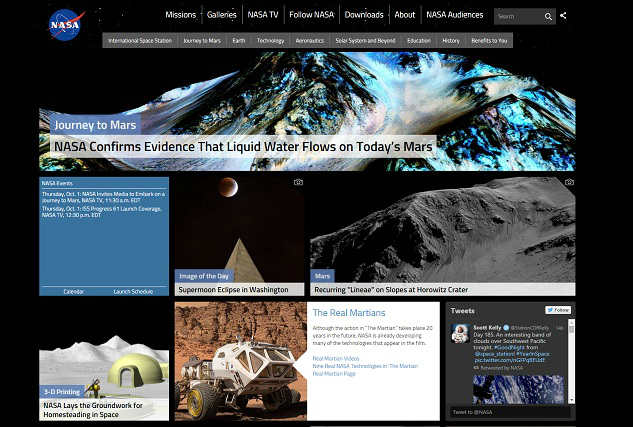The width and height of the screenshot is (633, 427).
Task: Open the NASA TV menu
Action: pyautogui.click(x=263, y=15)
